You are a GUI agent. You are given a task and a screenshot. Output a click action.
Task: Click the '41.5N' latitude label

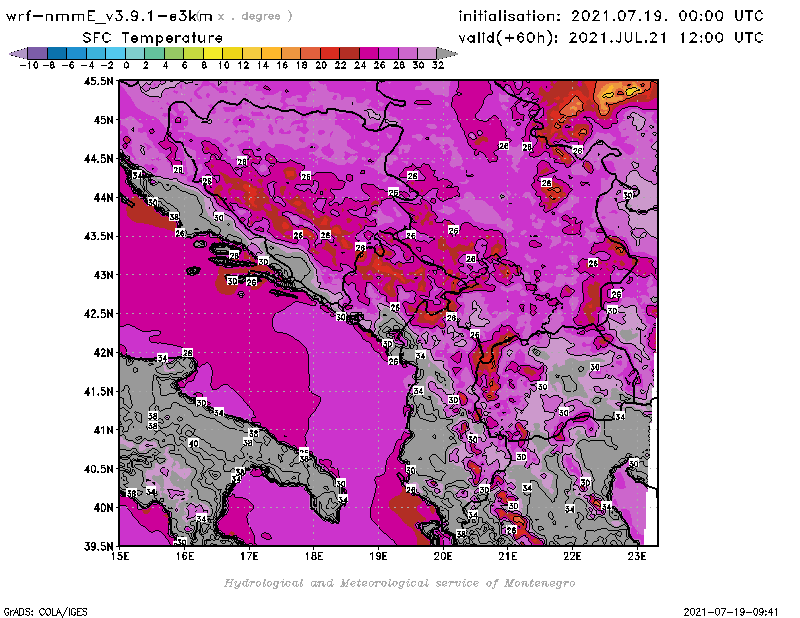pyautogui.click(x=98, y=391)
